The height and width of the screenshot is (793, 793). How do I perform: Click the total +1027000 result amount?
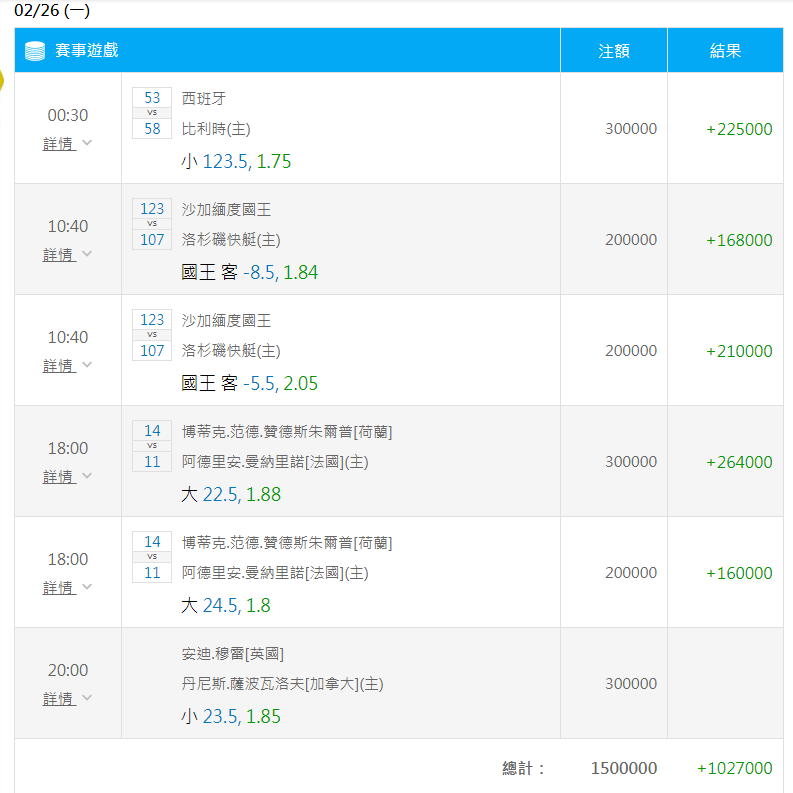point(734,768)
